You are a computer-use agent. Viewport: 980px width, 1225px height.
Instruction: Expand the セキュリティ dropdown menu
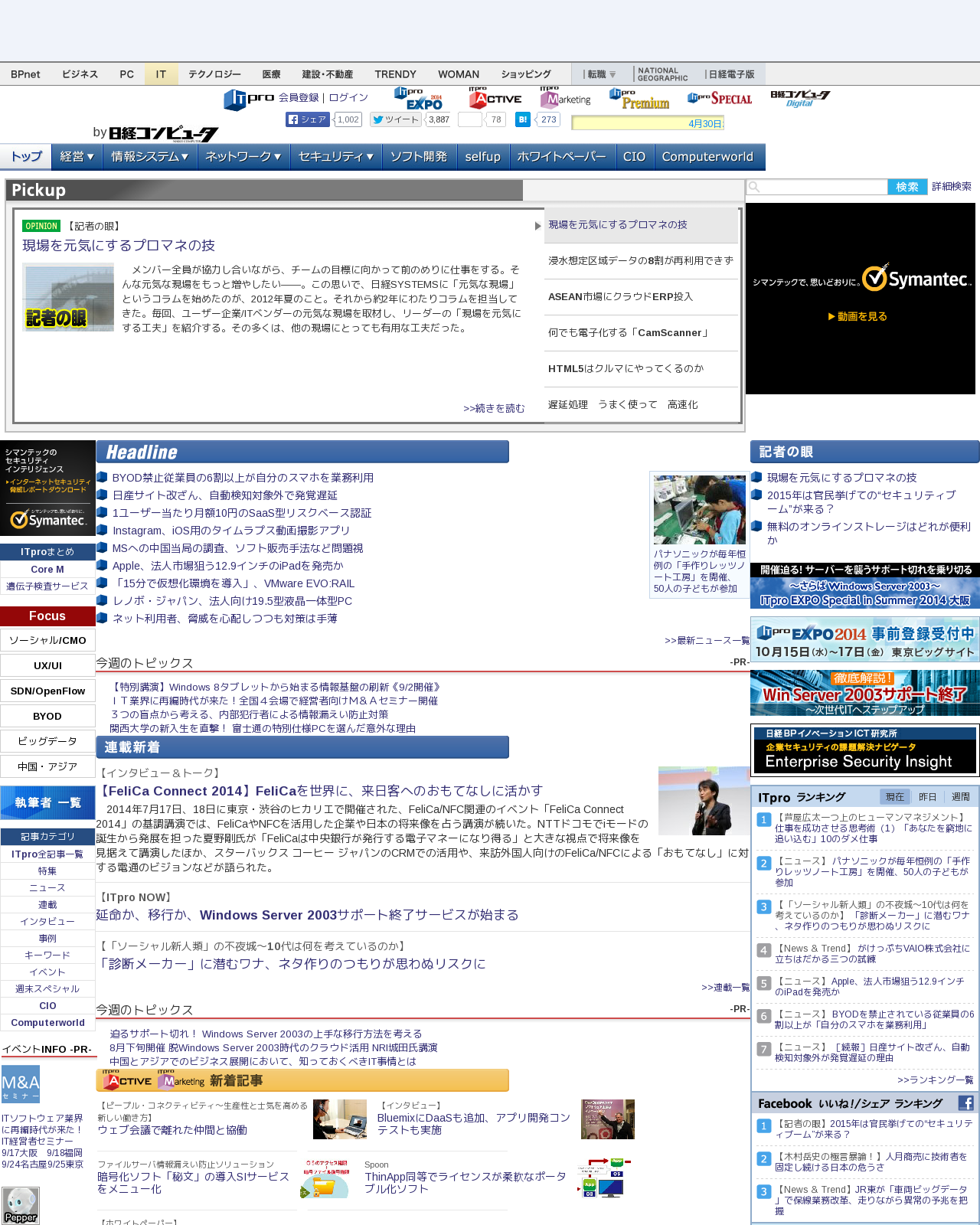pyautogui.click(x=335, y=156)
